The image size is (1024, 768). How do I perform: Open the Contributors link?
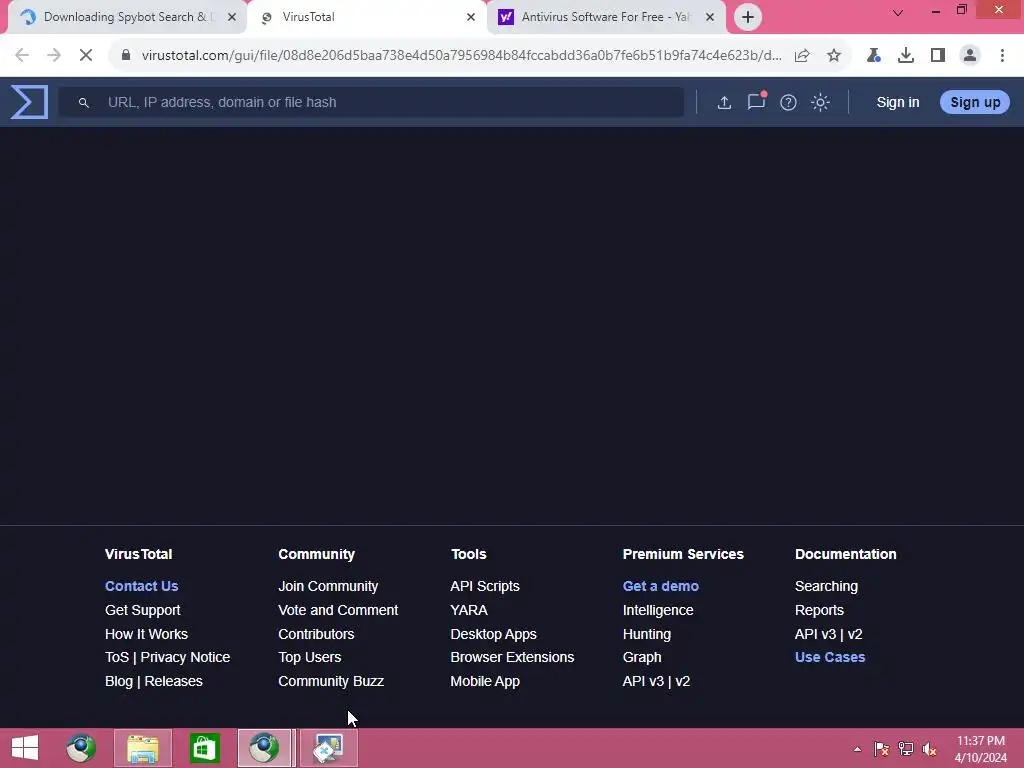[x=316, y=634]
